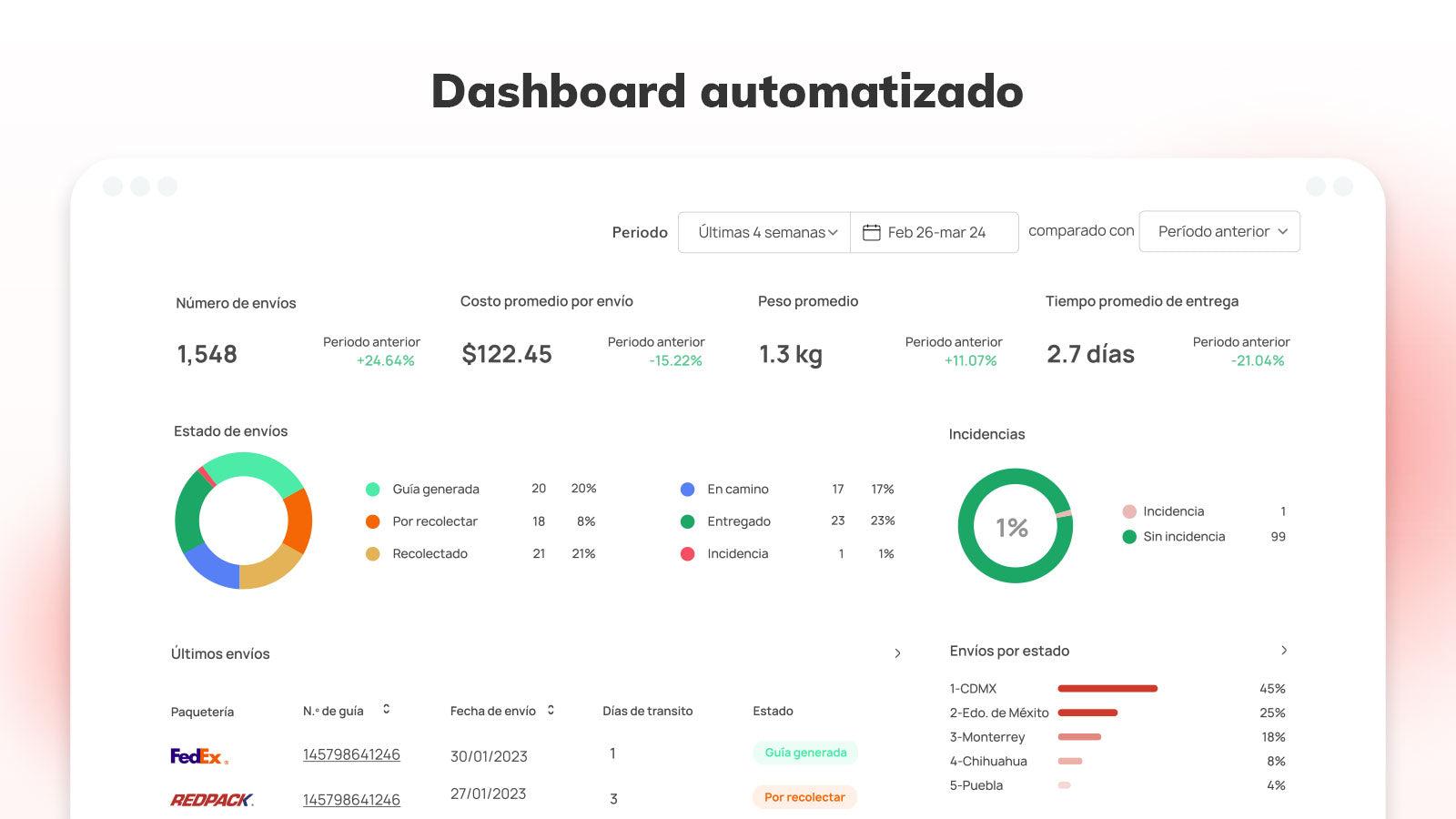This screenshot has height=819, width=1456.
Task: Click the Incidencia legend dot in Incidencias panel
Action: [x=1129, y=511]
